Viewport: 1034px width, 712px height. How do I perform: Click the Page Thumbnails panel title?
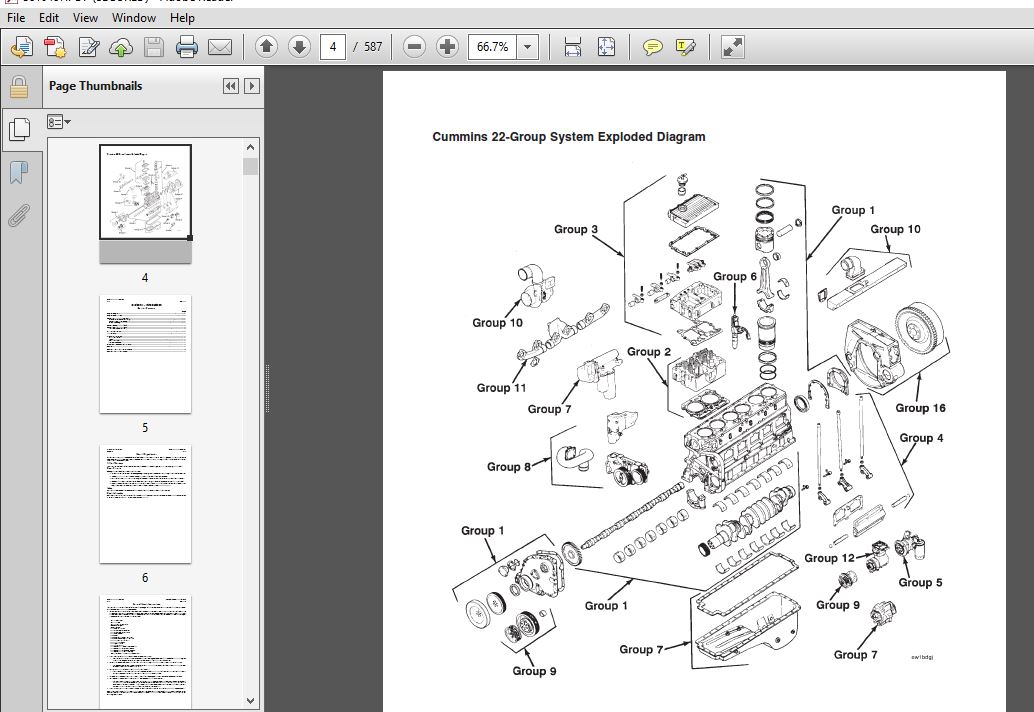coord(96,86)
